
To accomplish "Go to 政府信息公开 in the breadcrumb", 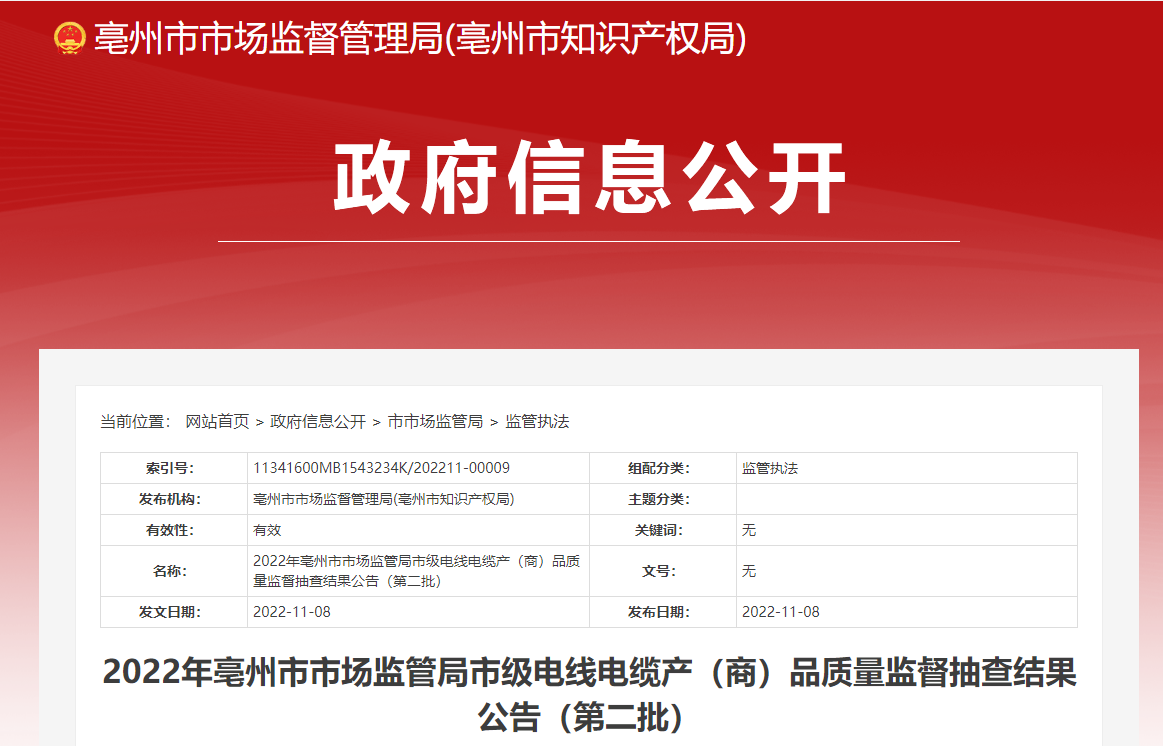I will [x=318, y=422].
